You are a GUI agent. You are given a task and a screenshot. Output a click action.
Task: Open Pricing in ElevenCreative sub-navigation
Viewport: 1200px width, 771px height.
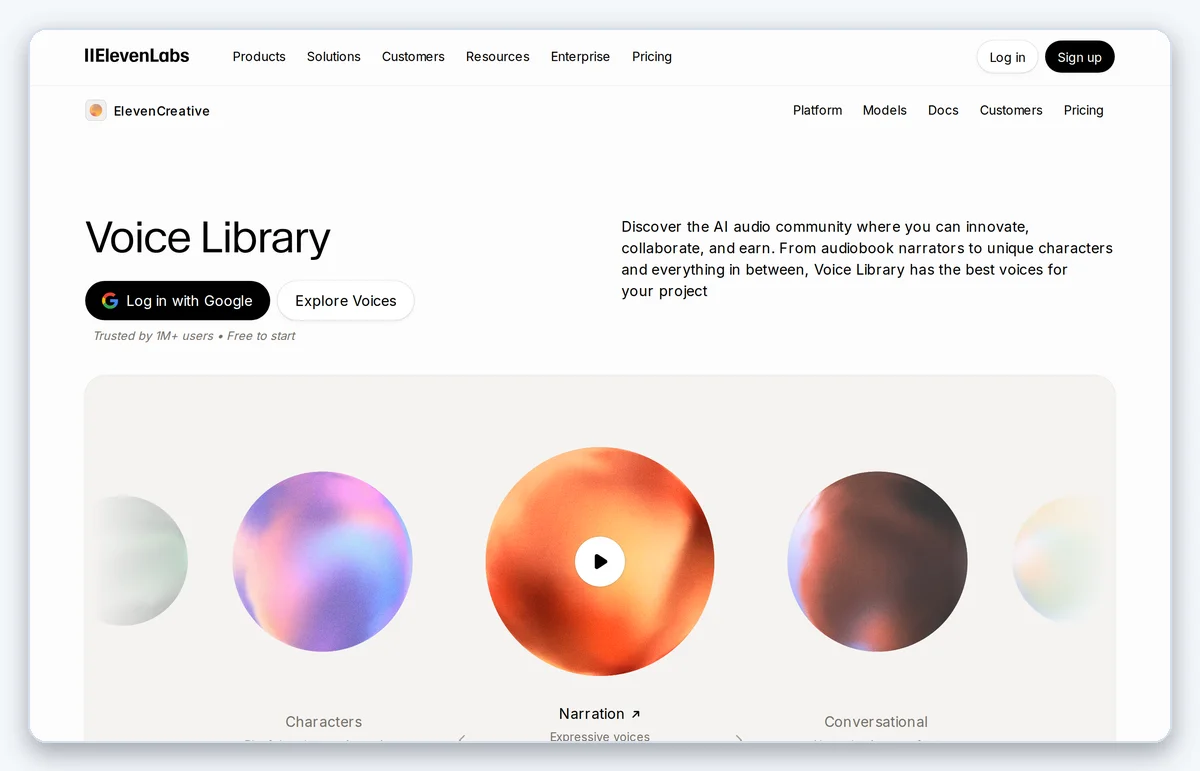1084,110
